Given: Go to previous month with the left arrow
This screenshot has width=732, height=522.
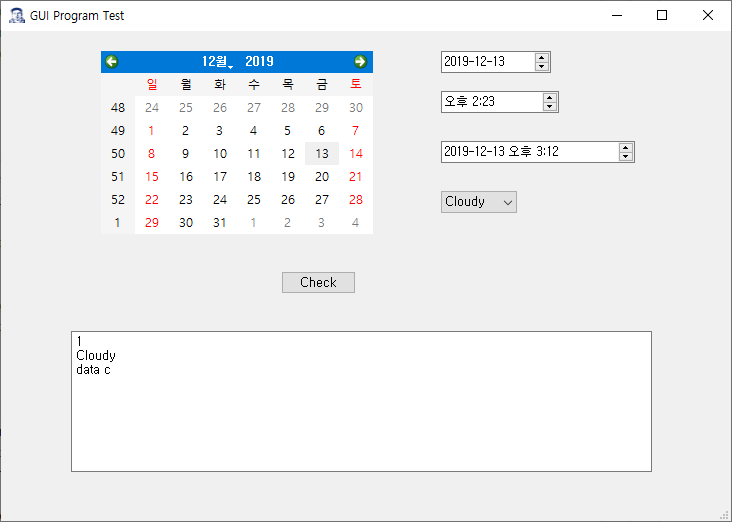Looking at the screenshot, I should pos(112,62).
